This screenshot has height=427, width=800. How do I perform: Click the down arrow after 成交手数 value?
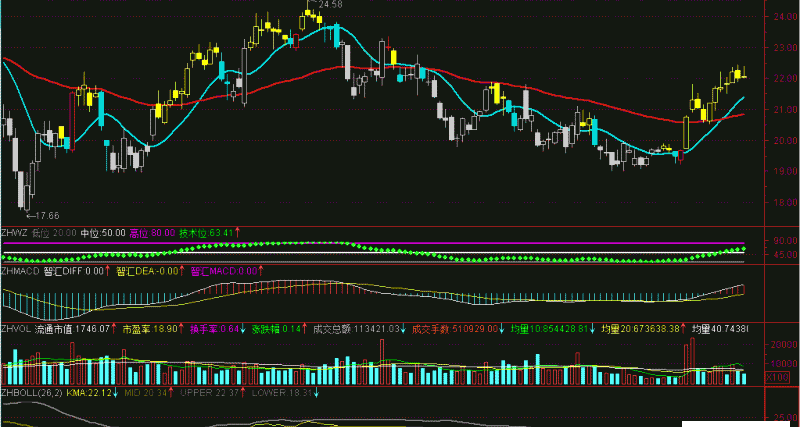502,329
